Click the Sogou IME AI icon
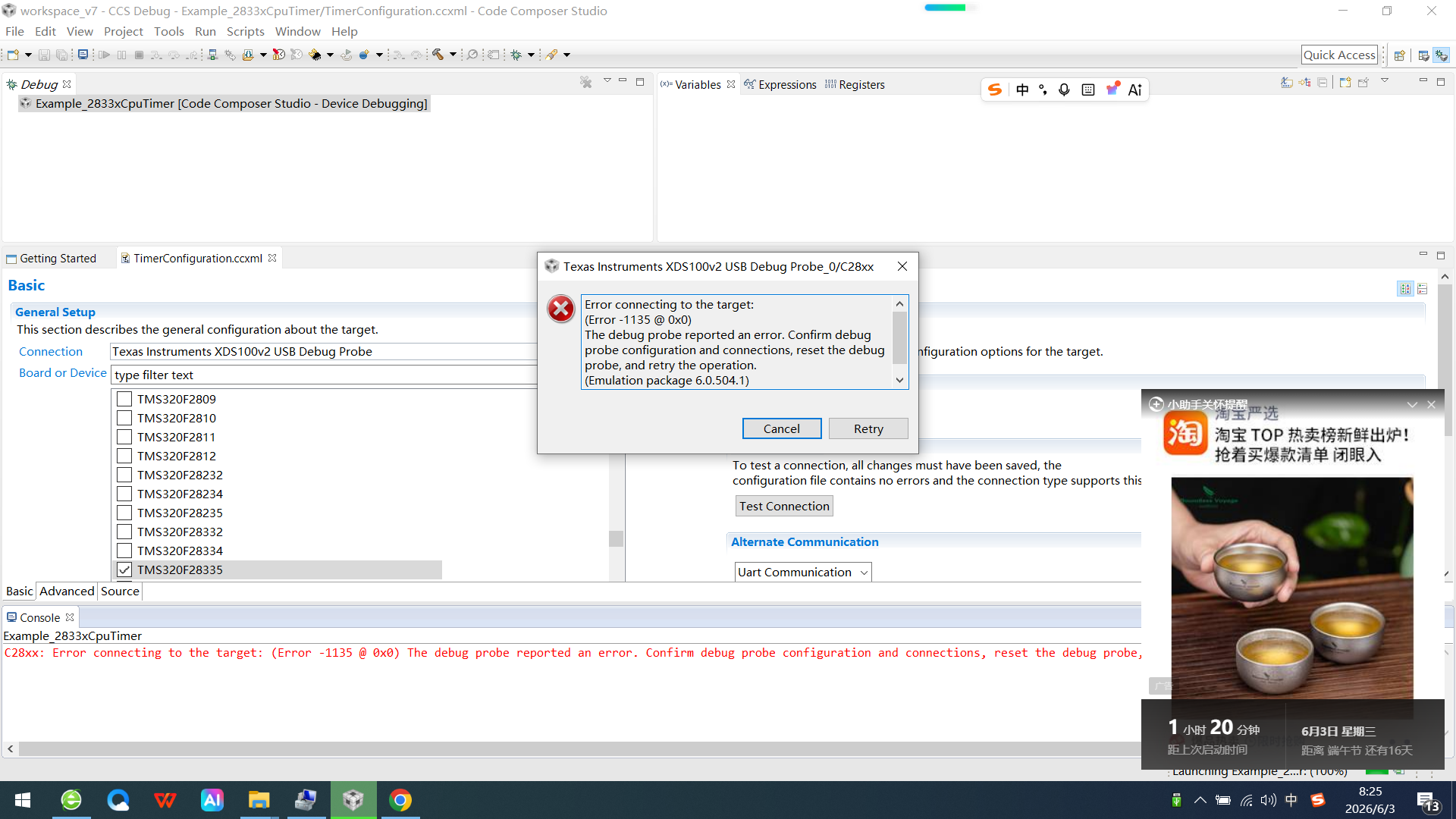Screen dimensions: 1456x819 pos(1135,89)
